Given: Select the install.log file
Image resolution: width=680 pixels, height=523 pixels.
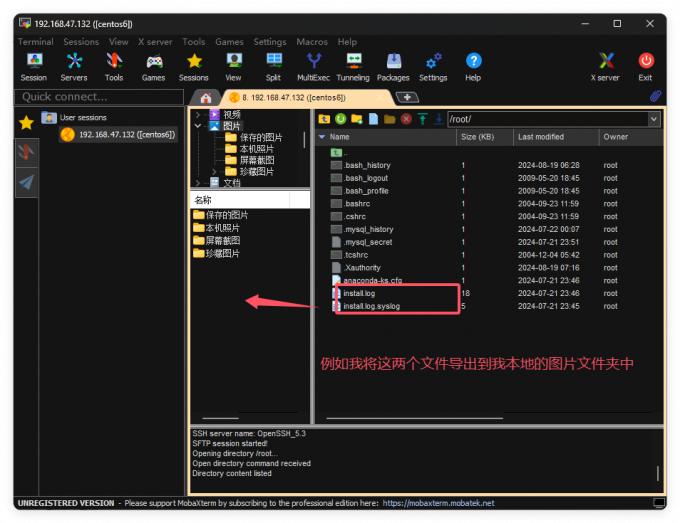Looking at the screenshot, I should pos(359,294).
